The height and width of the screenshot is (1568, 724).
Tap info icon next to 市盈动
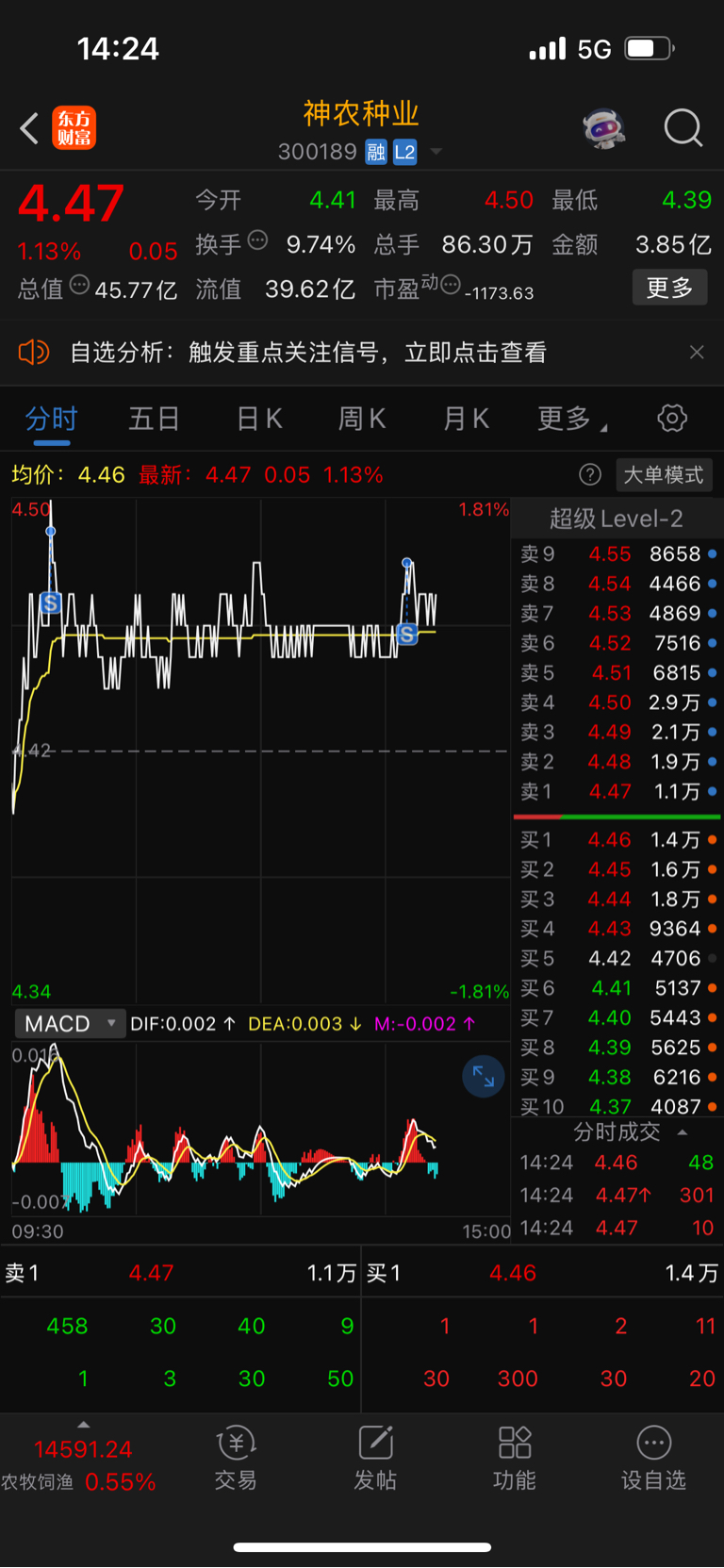tap(451, 284)
